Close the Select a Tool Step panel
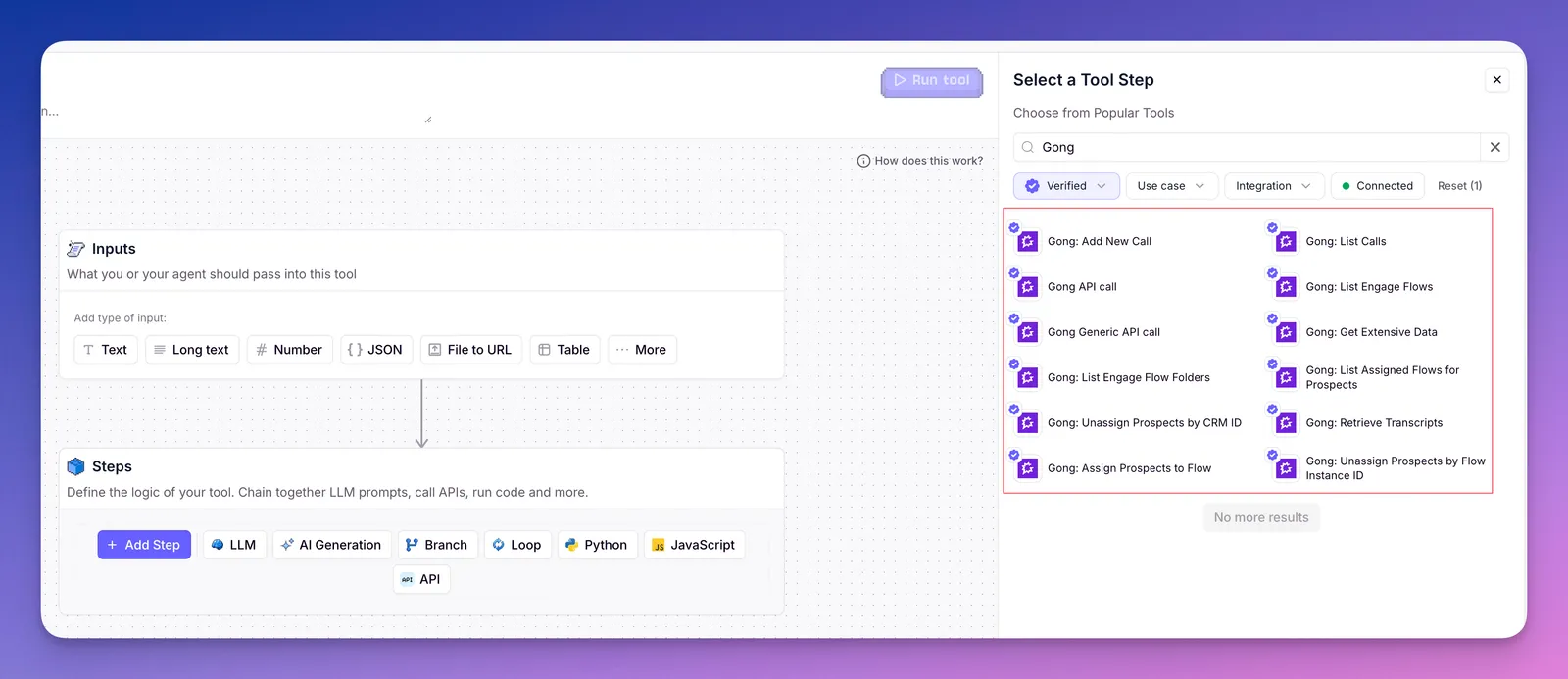Image resolution: width=1568 pixels, height=679 pixels. coord(1496,80)
